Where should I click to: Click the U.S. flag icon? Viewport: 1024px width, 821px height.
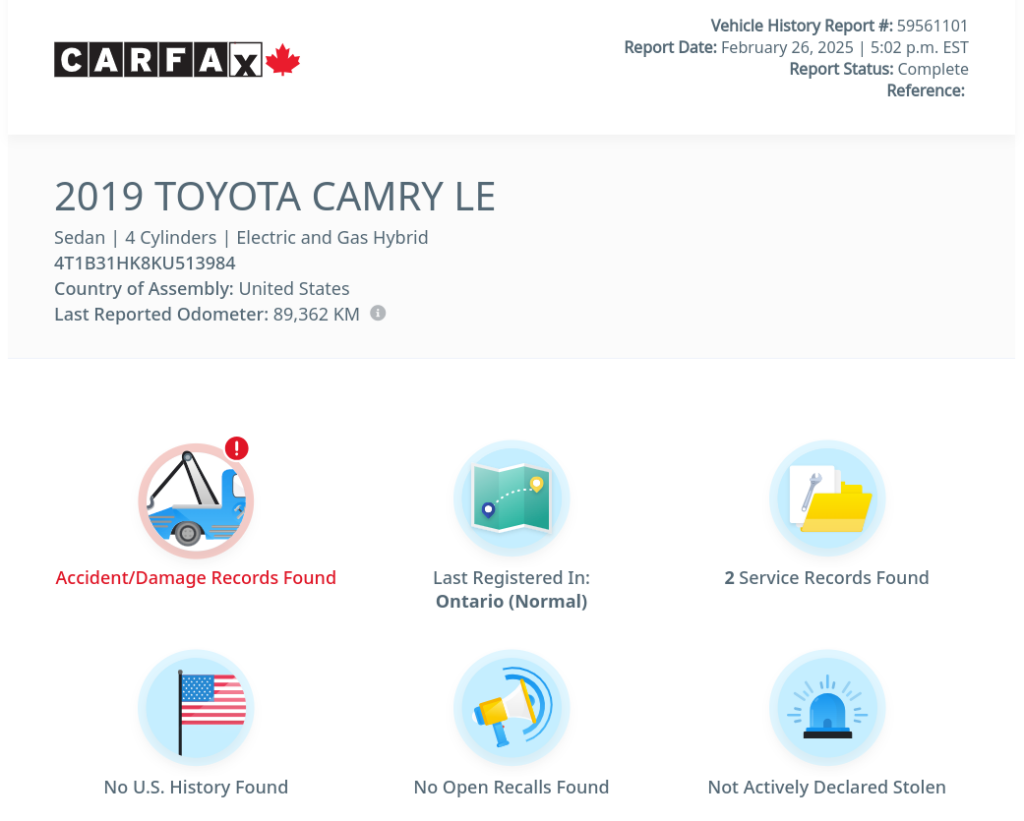pyautogui.click(x=196, y=708)
